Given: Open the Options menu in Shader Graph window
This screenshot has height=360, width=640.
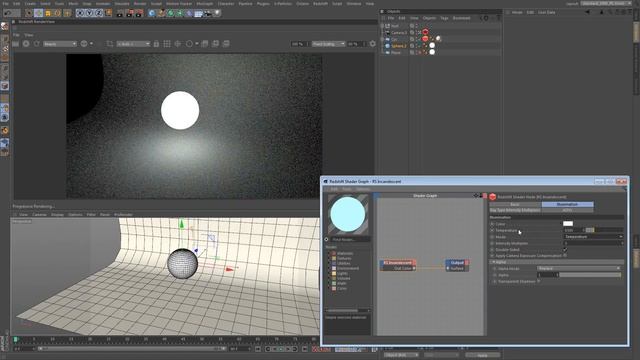Looking at the screenshot, I should (362, 189).
